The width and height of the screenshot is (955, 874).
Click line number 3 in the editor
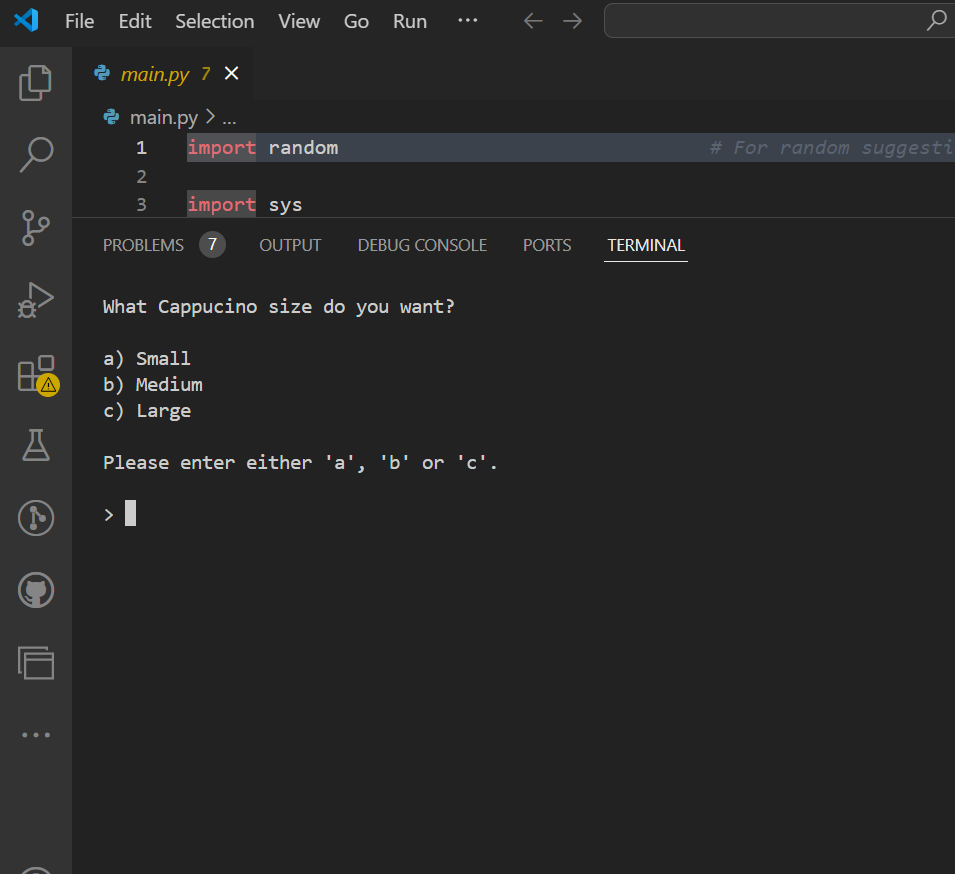pyautogui.click(x=141, y=205)
